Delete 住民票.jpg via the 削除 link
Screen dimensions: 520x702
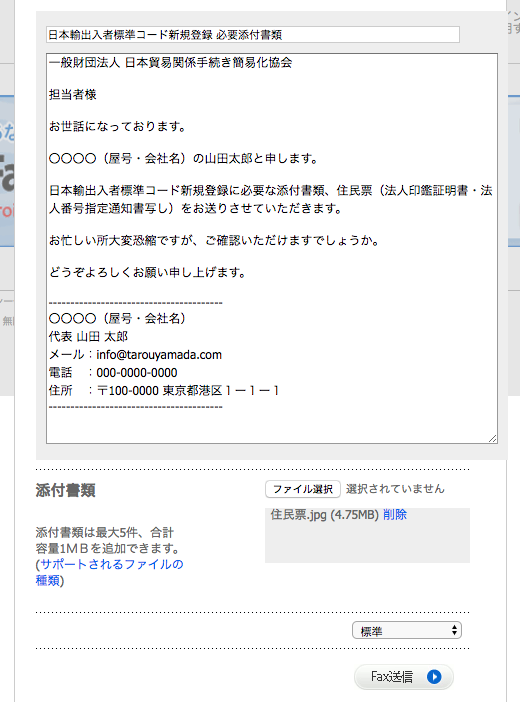click(395, 514)
